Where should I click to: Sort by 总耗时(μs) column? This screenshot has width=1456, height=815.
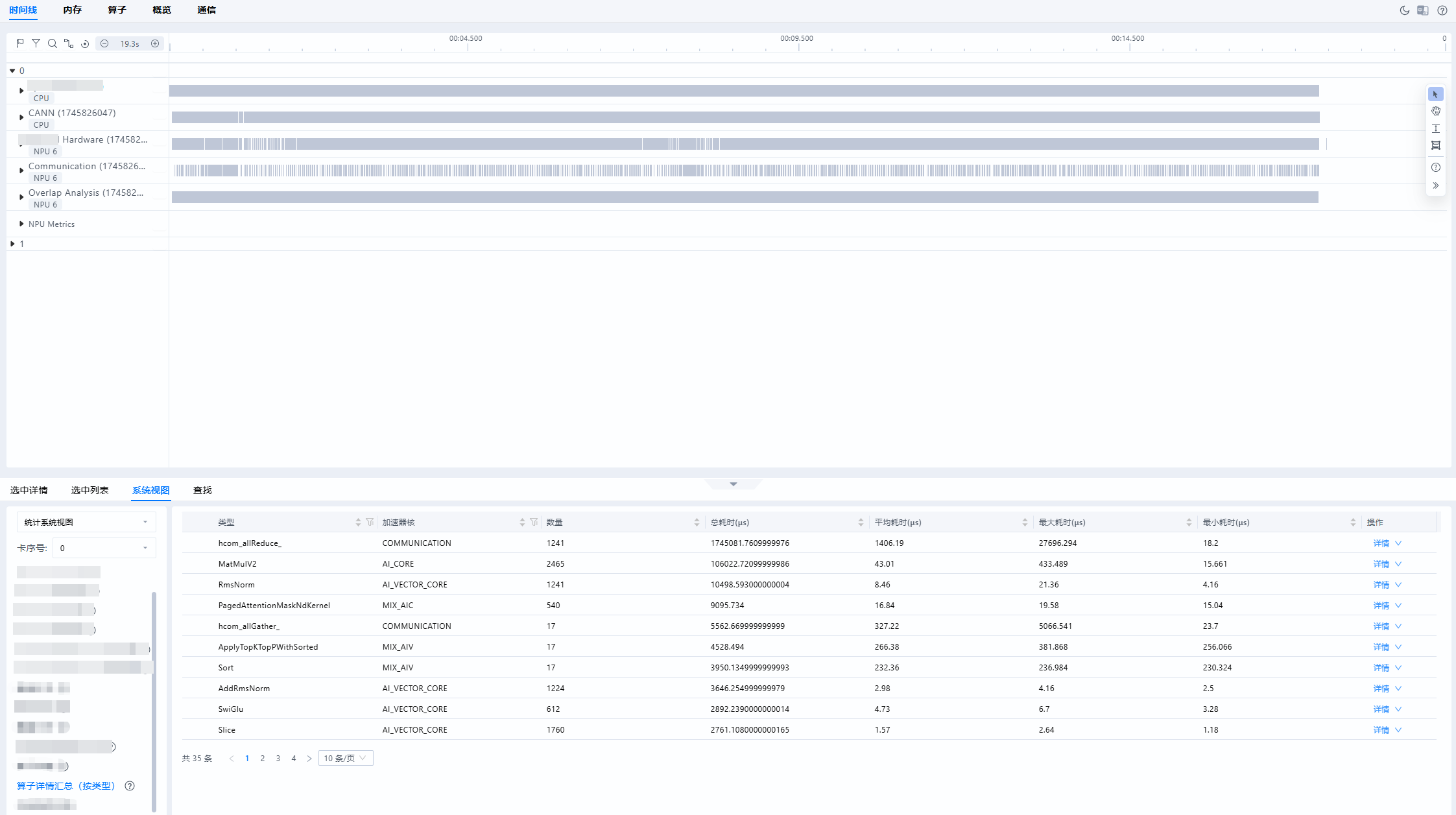[x=861, y=522]
